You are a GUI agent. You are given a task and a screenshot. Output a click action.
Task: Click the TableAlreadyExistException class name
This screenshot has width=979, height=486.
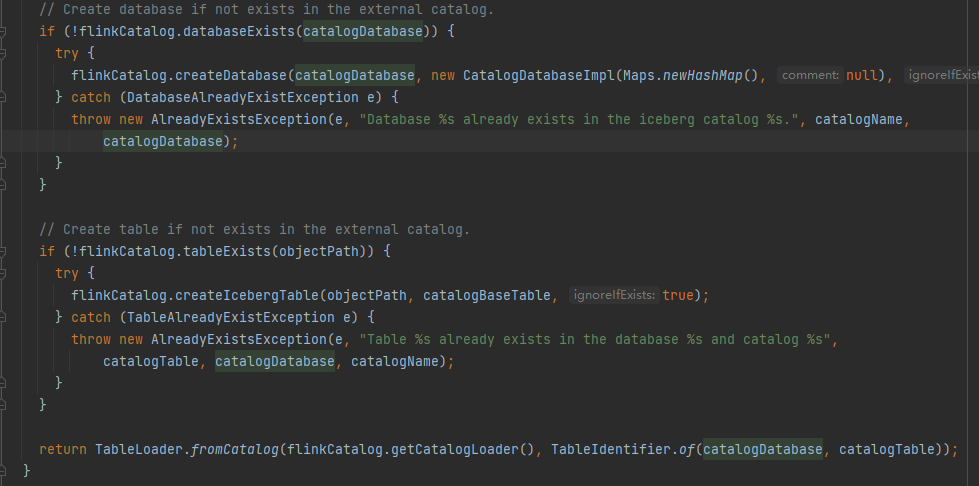[230, 317]
